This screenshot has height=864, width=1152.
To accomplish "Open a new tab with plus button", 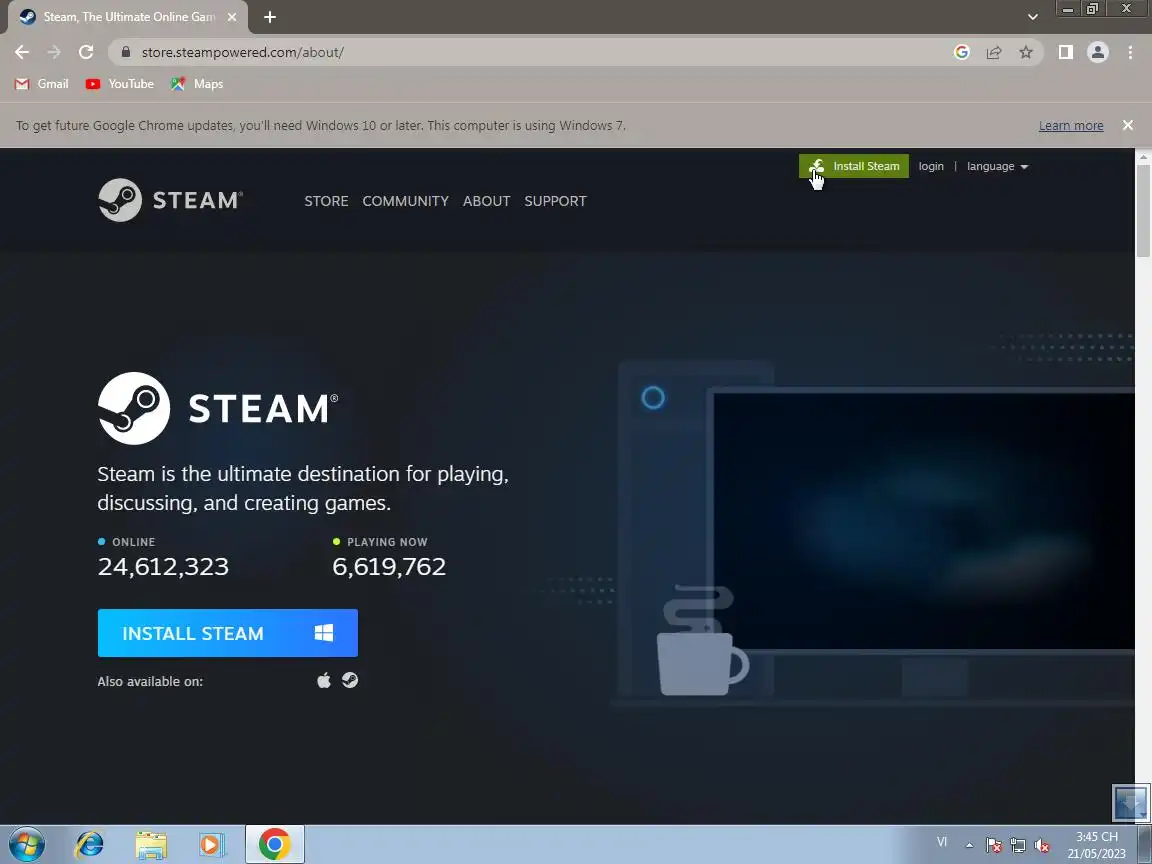I will [270, 17].
